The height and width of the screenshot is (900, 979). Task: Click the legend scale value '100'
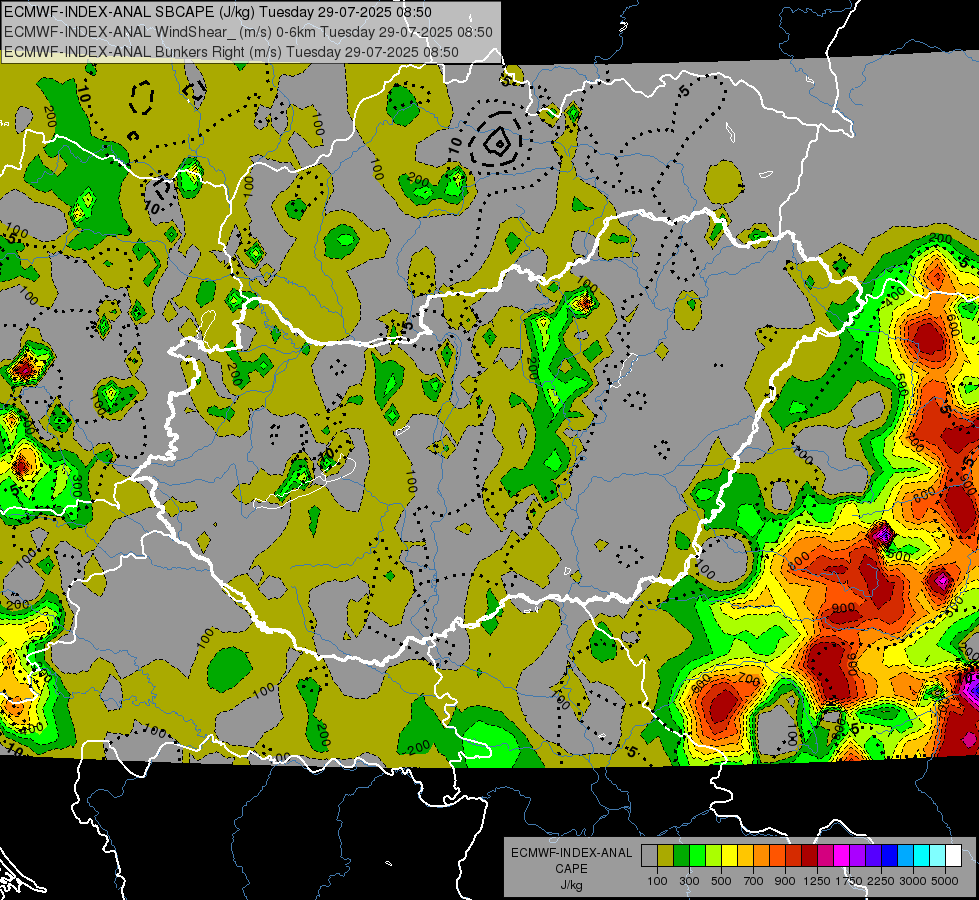657,881
